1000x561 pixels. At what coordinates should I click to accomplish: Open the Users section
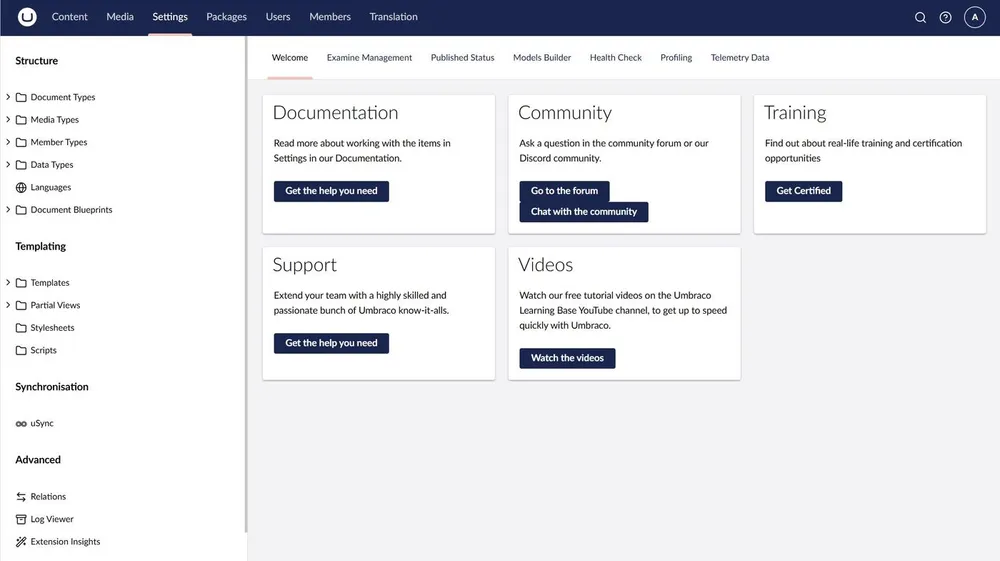[278, 17]
